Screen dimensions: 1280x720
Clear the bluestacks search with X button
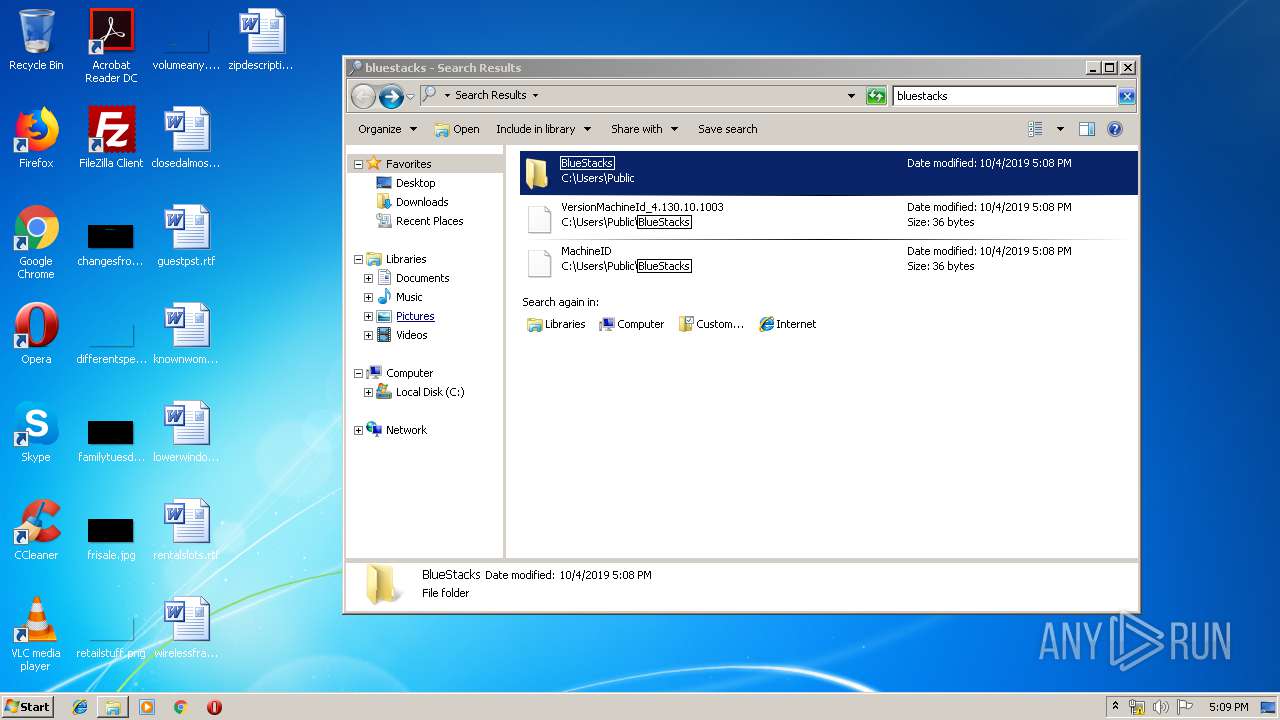coord(1127,96)
